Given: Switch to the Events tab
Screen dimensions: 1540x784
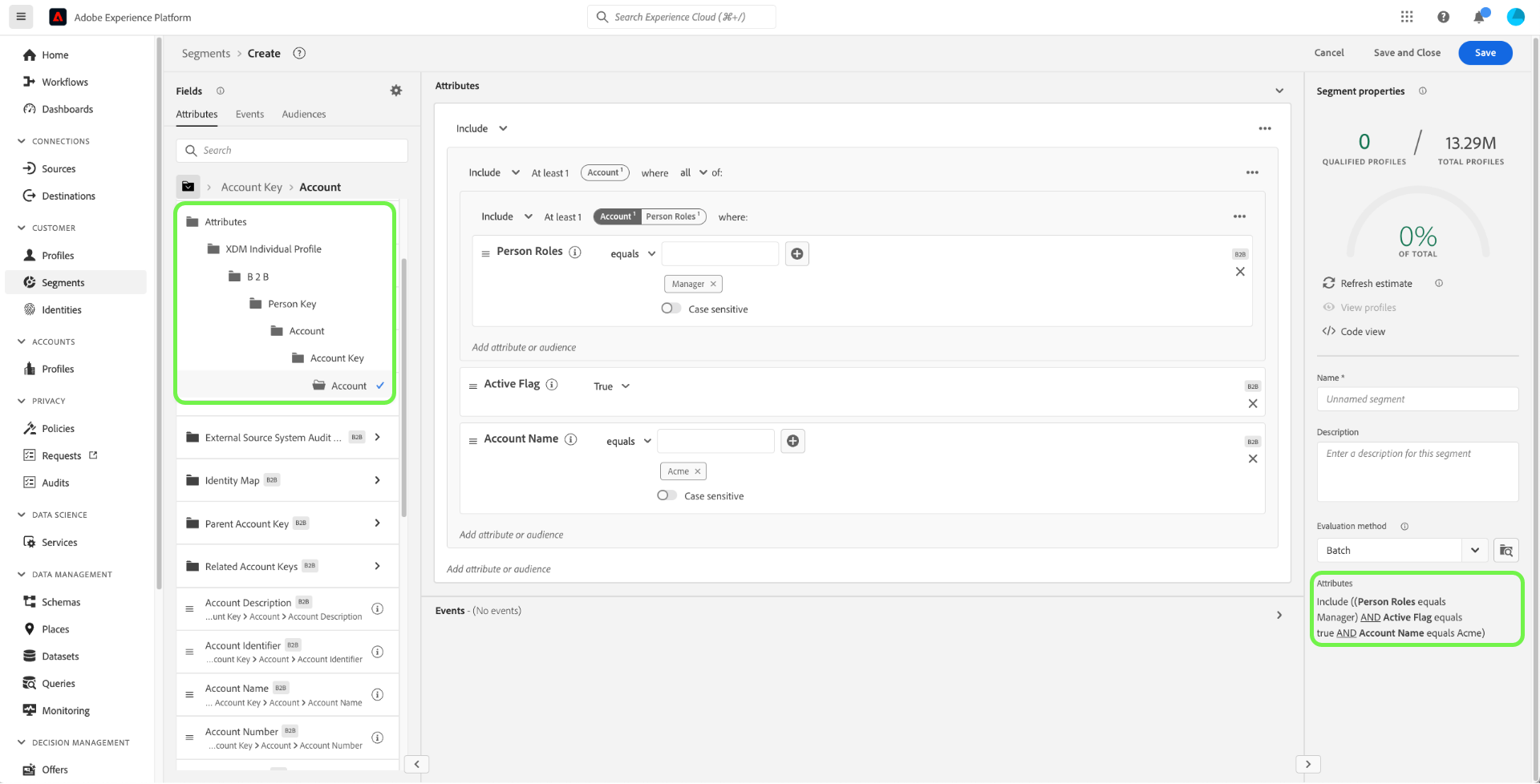Looking at the screenshot, I should pos(249,114).
